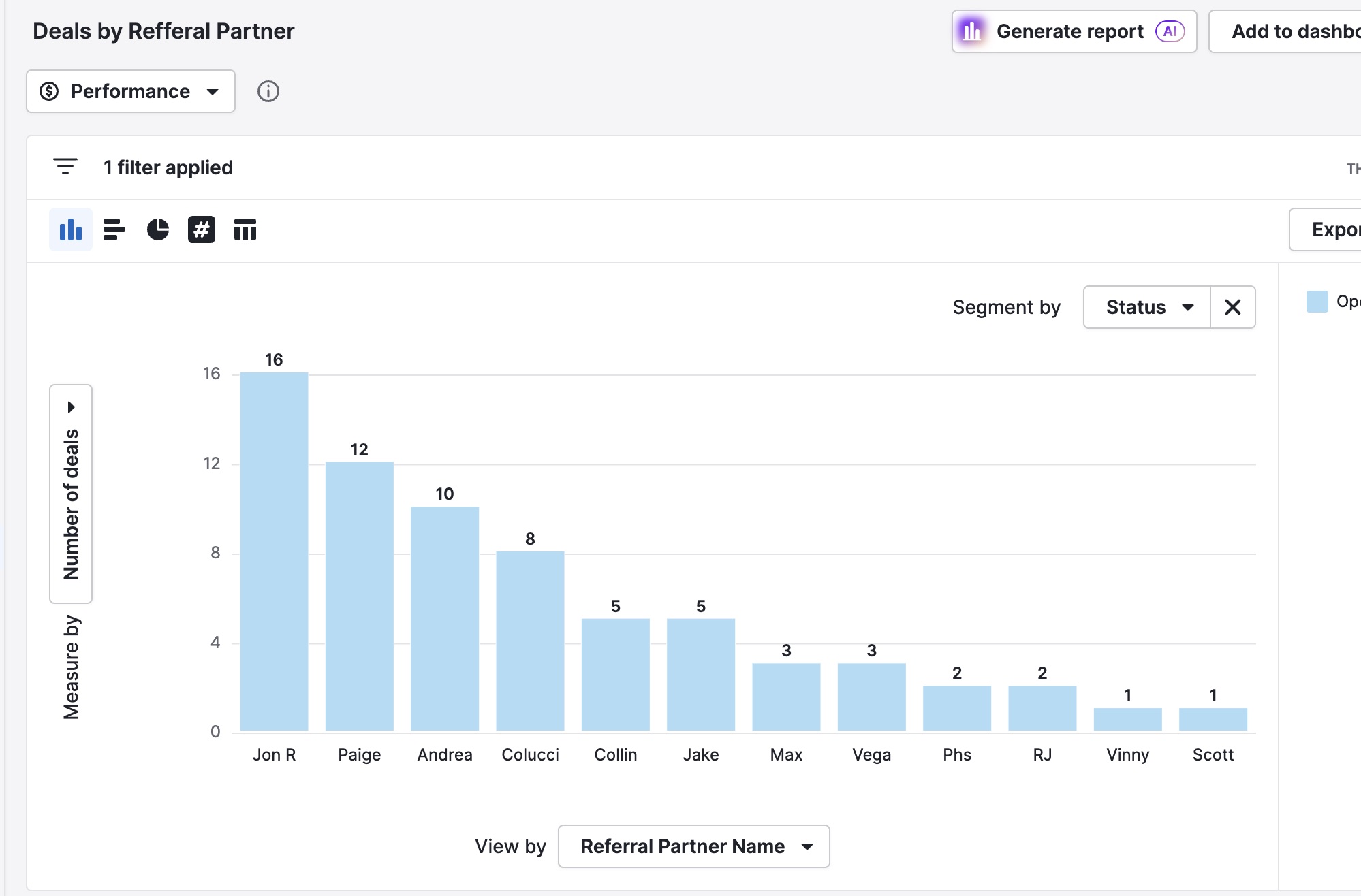The image size is (1361, 896).
Task: Click the Max bar with 3 deals
Action: click(x=786, y=698)
